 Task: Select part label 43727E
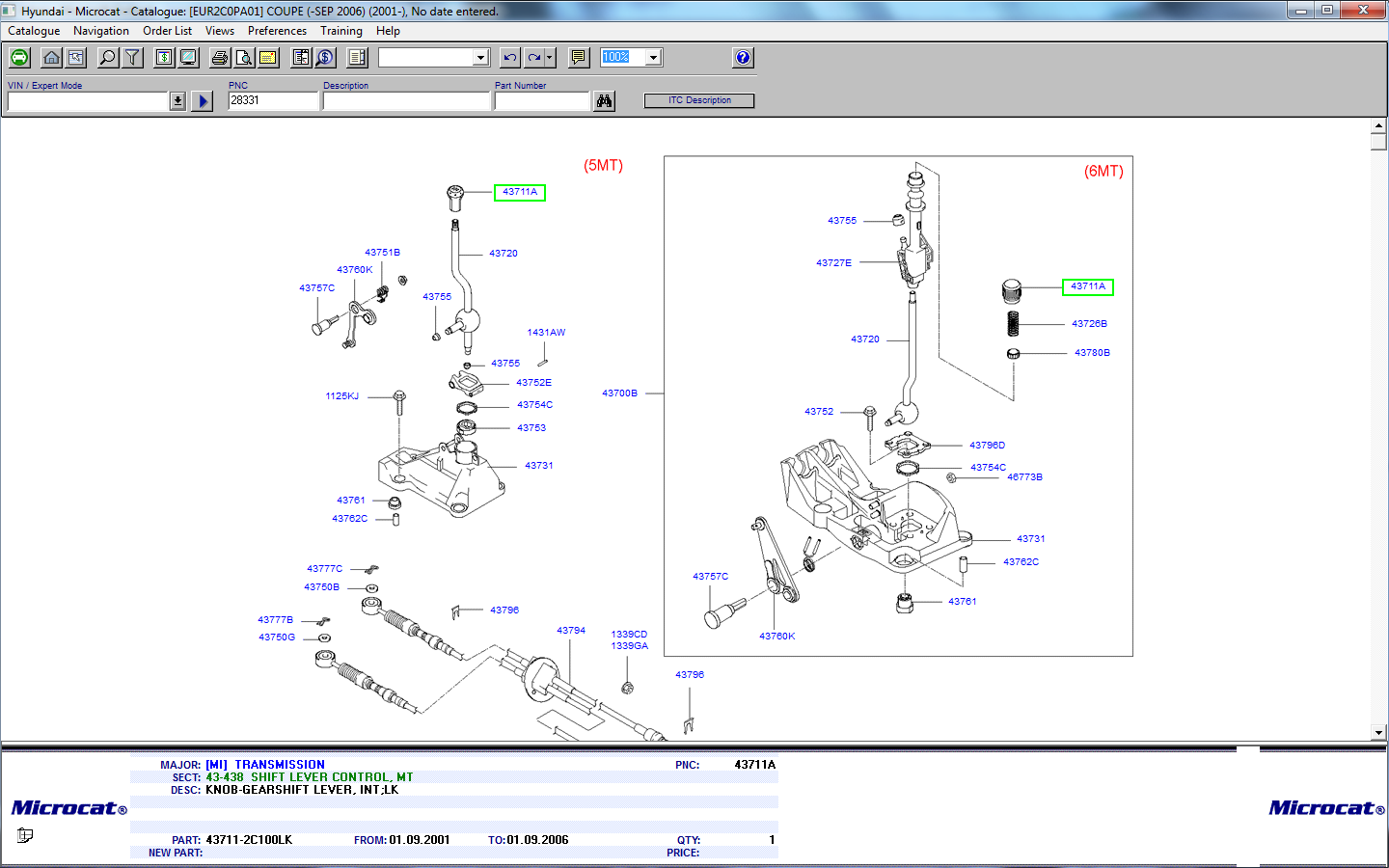(833, 263)
